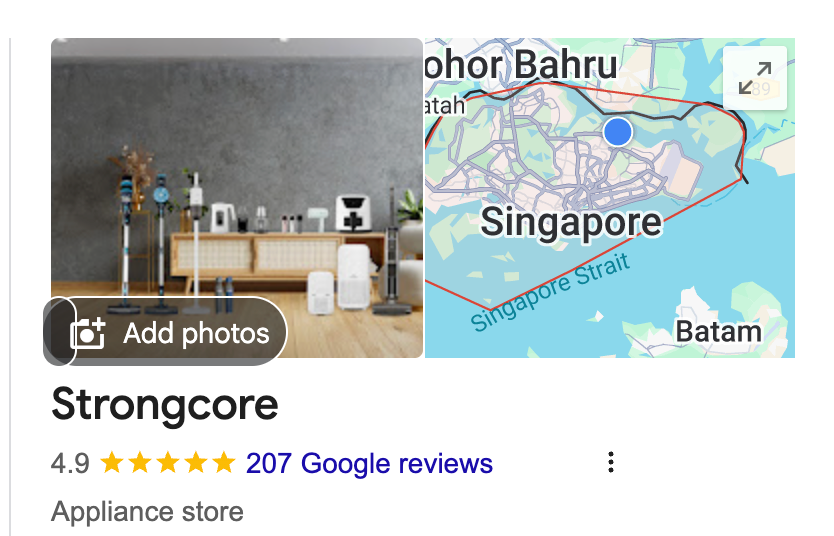Click the camera icon on Add photos
Image resolution: width=834 pixels, height=536 pixels.
[x=88, y=334]
